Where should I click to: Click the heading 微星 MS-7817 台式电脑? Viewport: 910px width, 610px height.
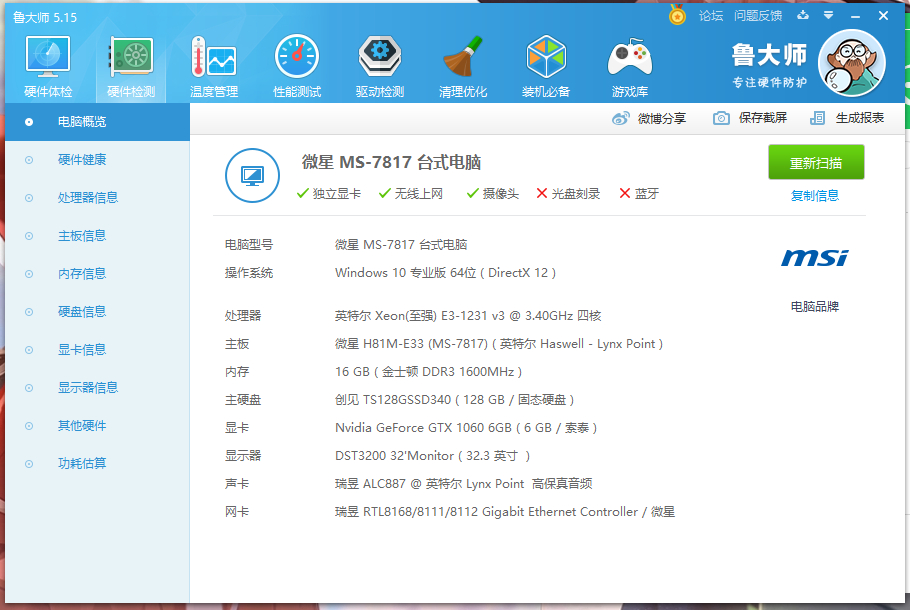pyautogui.click(x=391, y=162)
